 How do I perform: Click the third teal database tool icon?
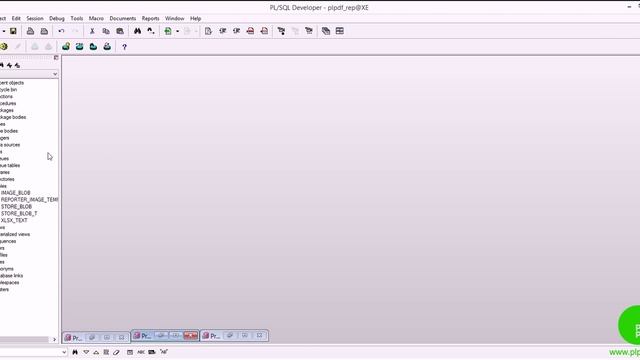tap(93, 47)
